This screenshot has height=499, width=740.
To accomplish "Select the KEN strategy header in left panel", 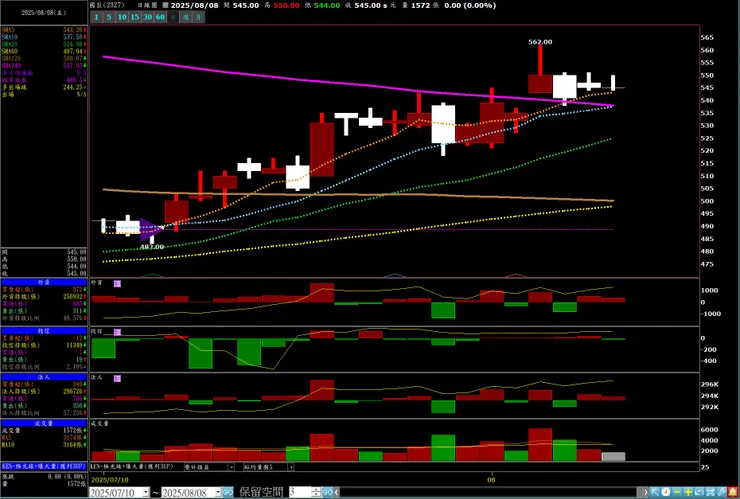I will tap(43, 466).
